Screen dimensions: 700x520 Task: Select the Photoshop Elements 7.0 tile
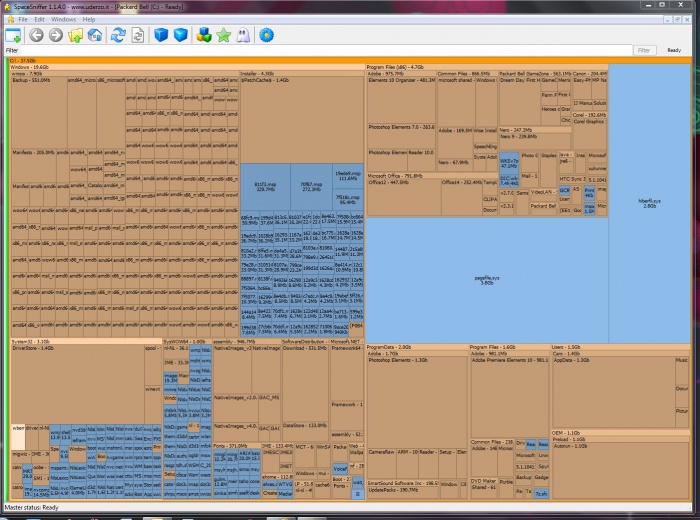click(x=401, y=136)
